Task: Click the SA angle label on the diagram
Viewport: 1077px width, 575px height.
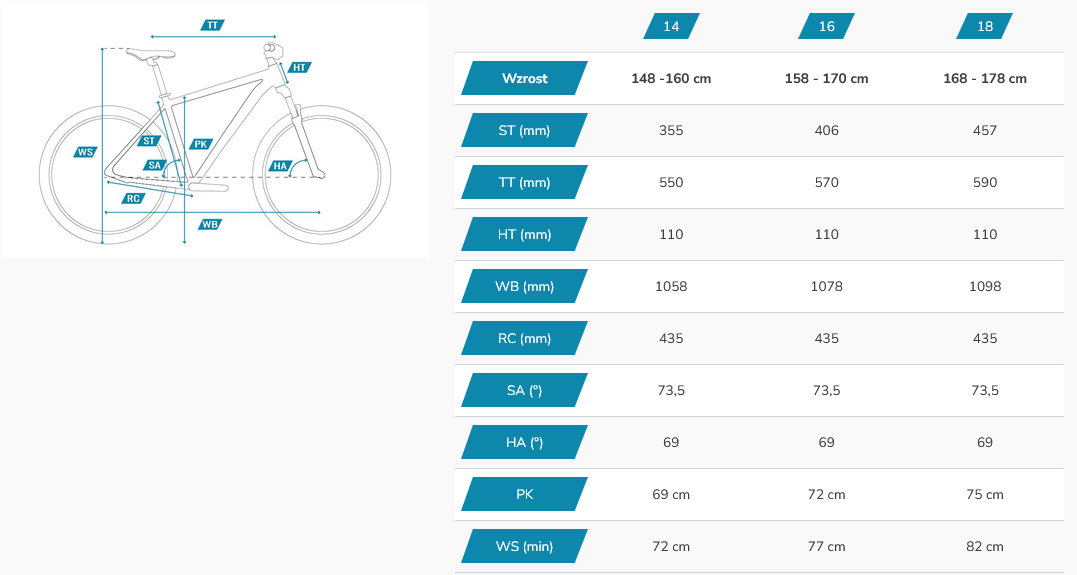Action: [155, 165]
